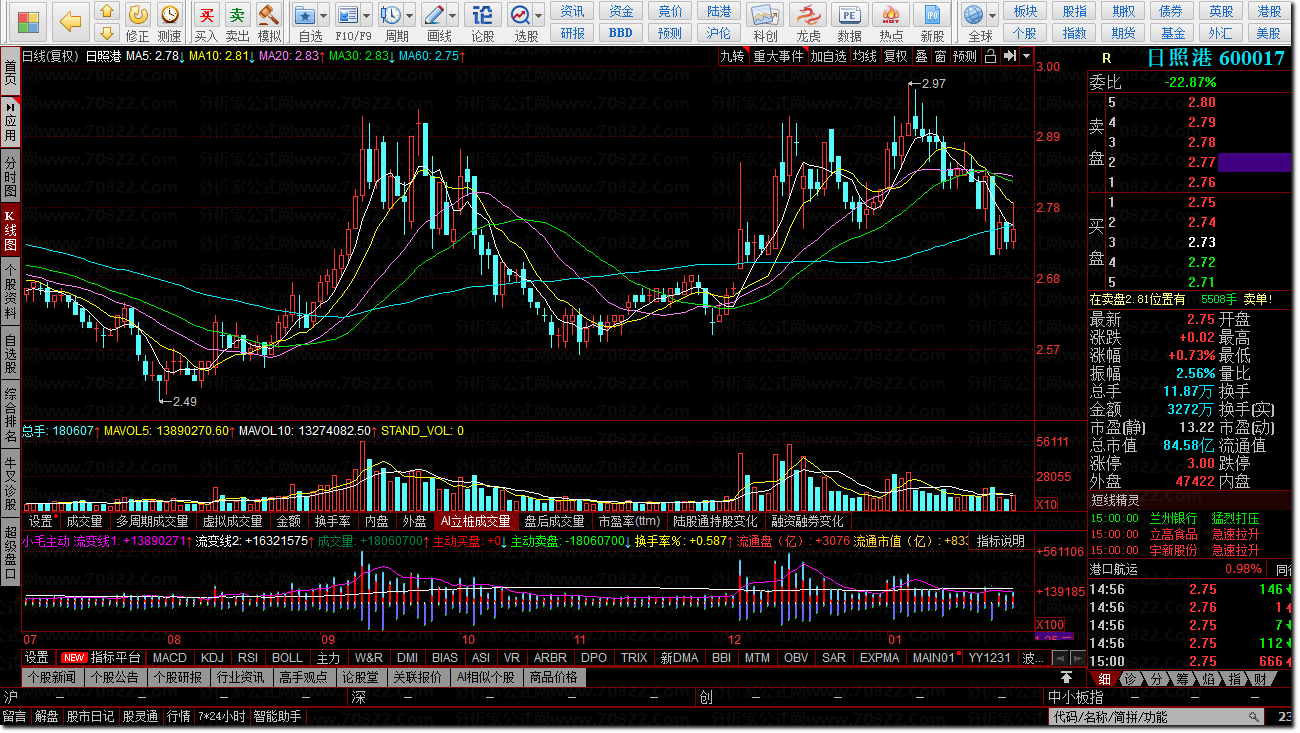Click the upward arrow icon above search box
This screenshot has height=733, width=1300.
[x=1066, y=677]
